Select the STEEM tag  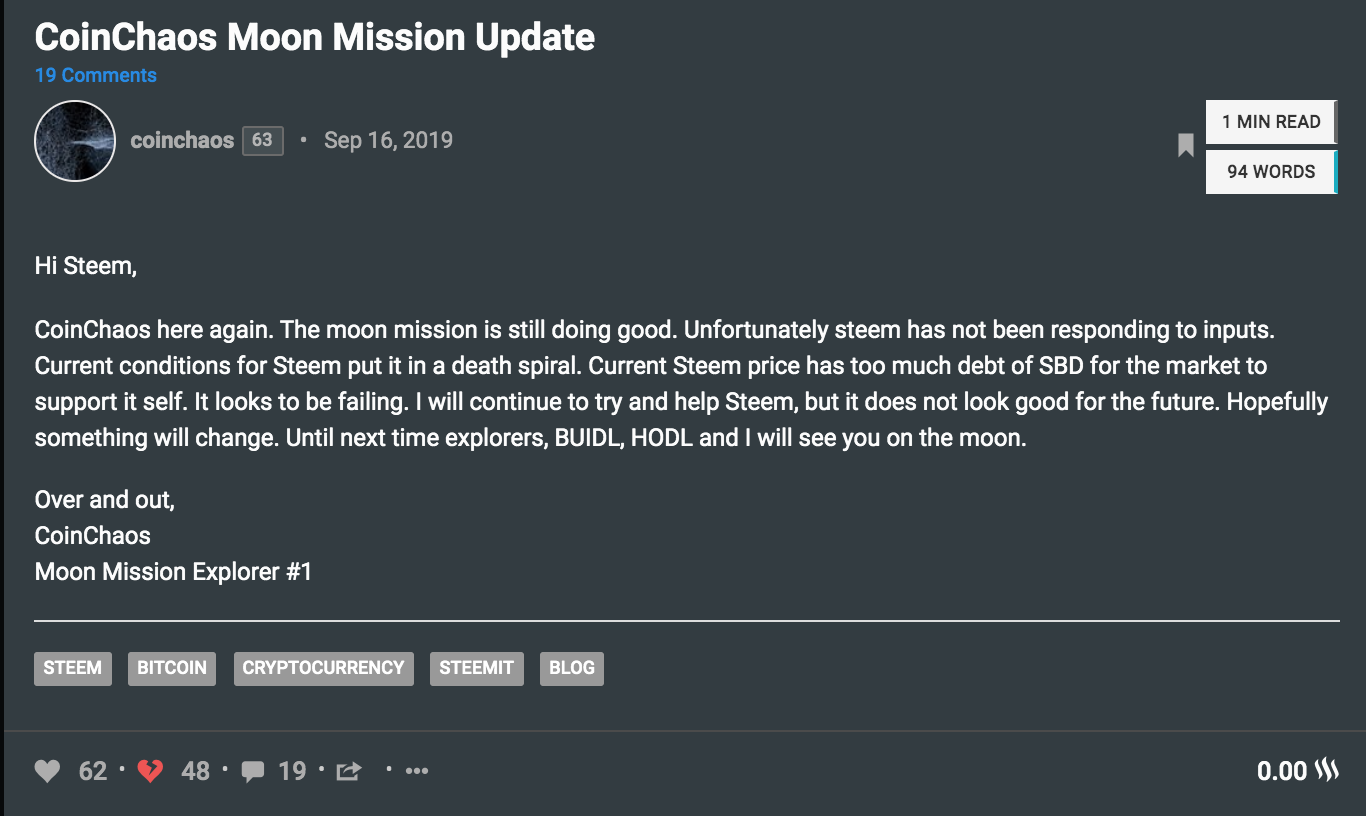(73, 668)
